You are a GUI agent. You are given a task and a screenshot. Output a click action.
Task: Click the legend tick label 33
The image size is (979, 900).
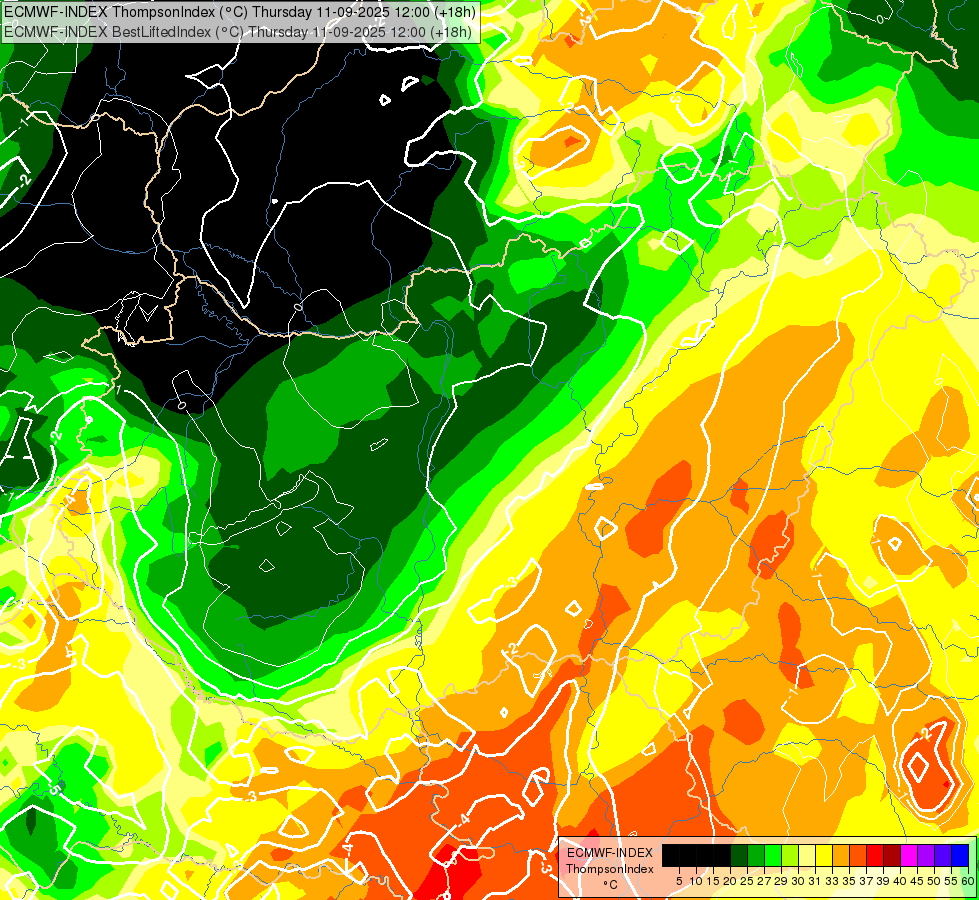832,881
